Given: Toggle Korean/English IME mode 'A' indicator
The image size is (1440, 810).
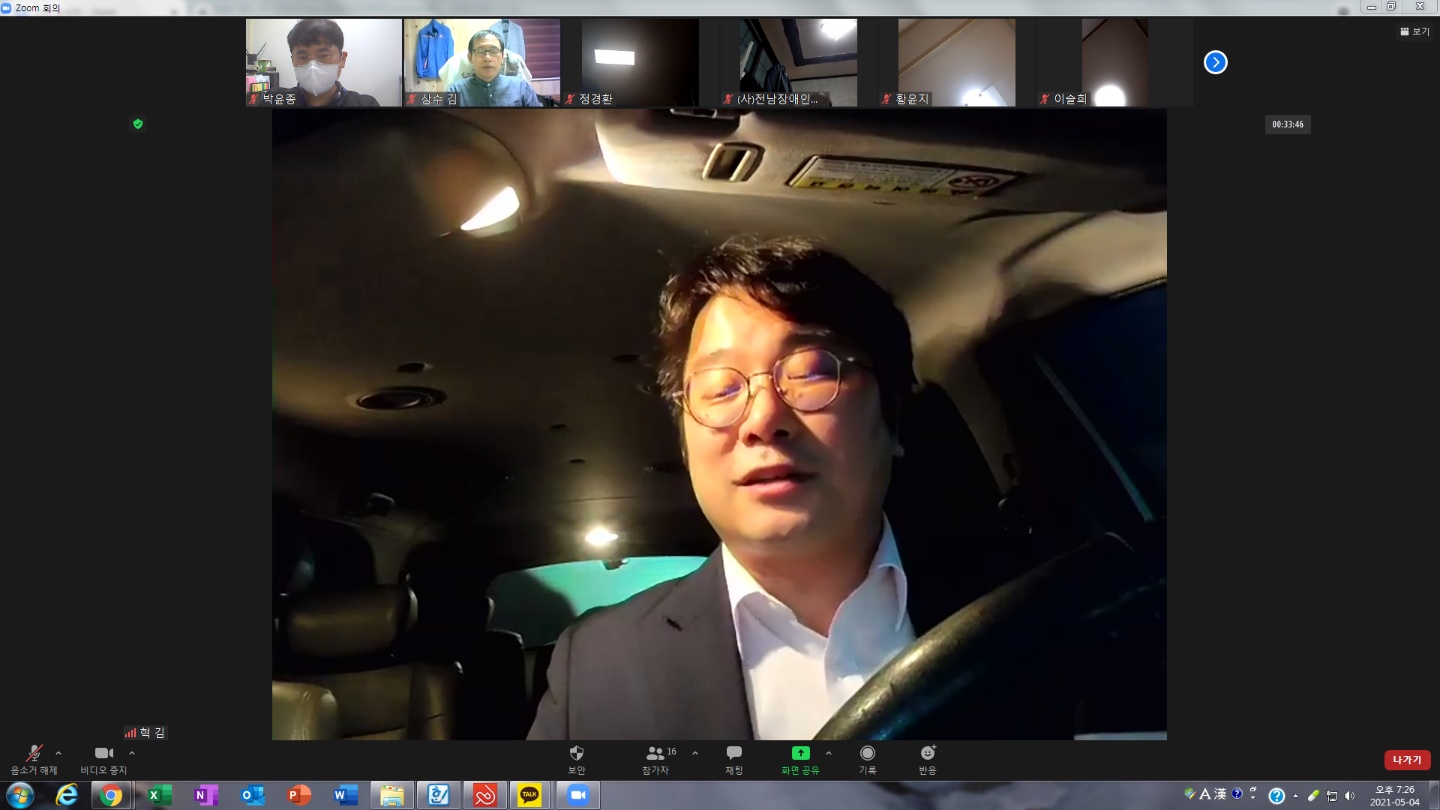Looking at the screenshot, I should (x=1205, y=794).
